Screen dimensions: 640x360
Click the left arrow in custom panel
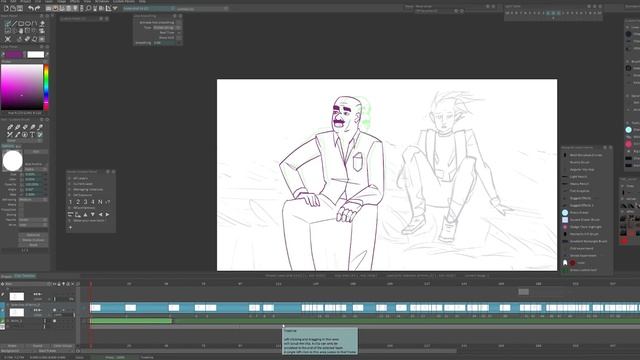[x=100, y=214]
